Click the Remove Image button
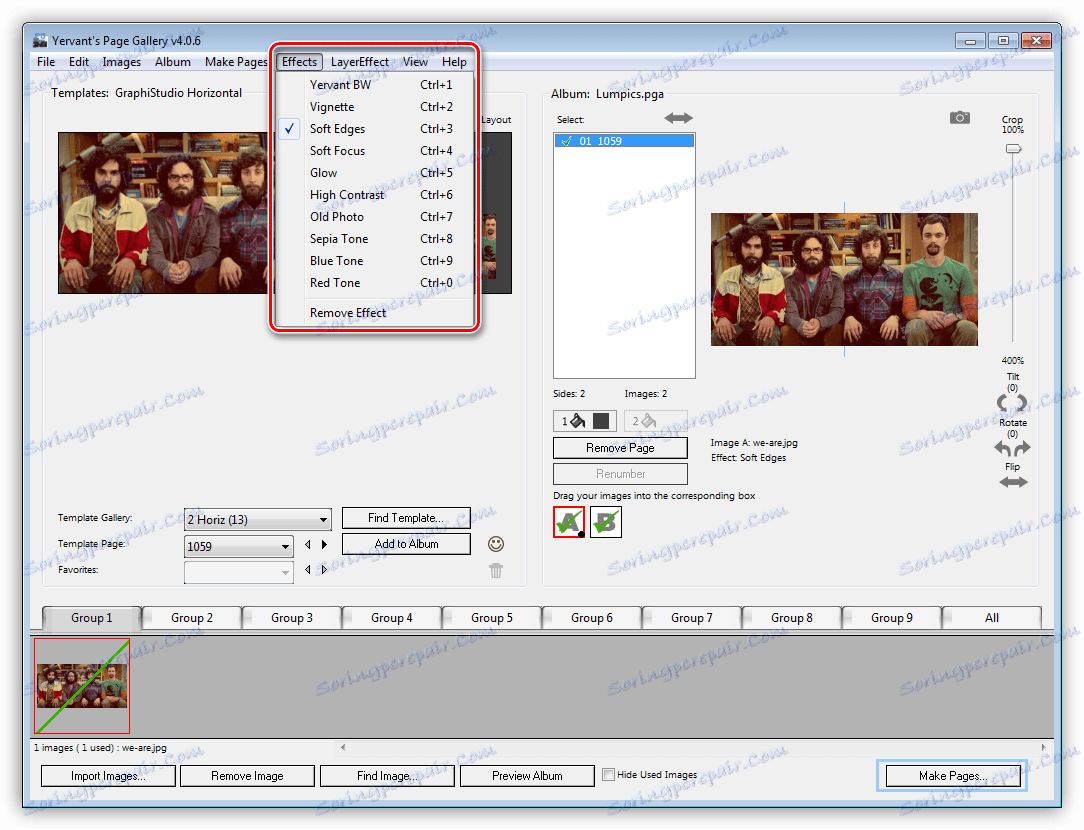 (247, 776)
